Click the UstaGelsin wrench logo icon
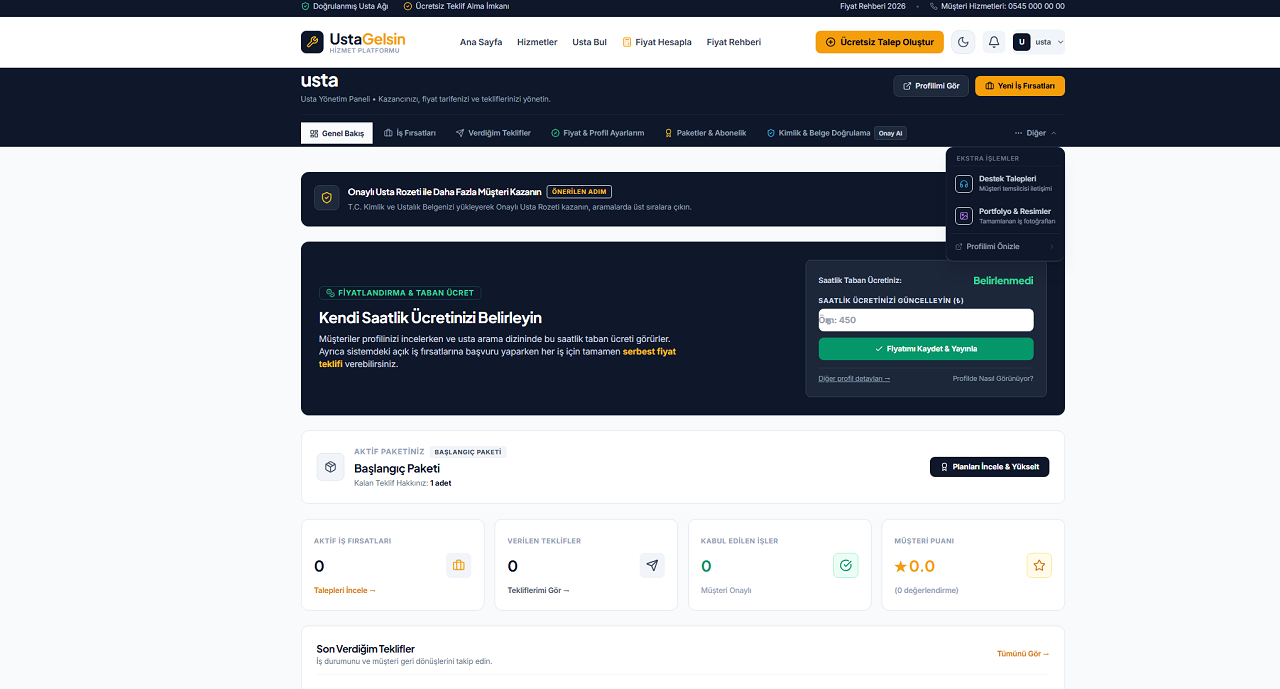 312,42
